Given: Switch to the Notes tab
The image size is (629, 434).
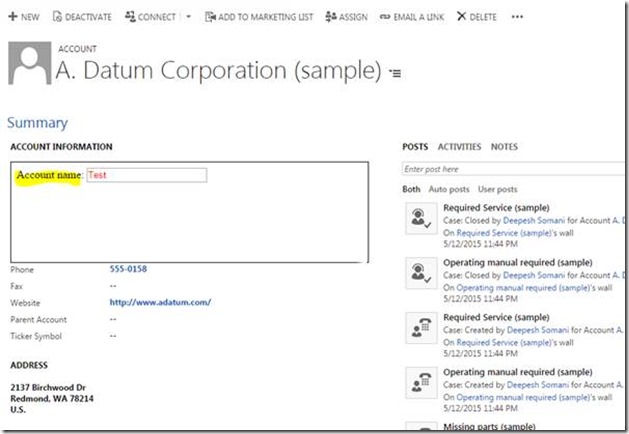Looking at the screenshot, I should tap(504, 147).
